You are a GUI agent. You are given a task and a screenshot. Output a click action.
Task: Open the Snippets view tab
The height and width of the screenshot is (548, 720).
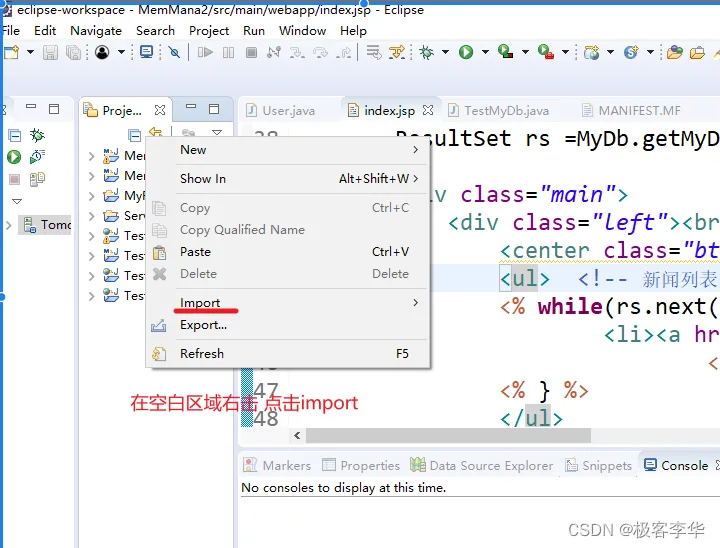point(598,465)
